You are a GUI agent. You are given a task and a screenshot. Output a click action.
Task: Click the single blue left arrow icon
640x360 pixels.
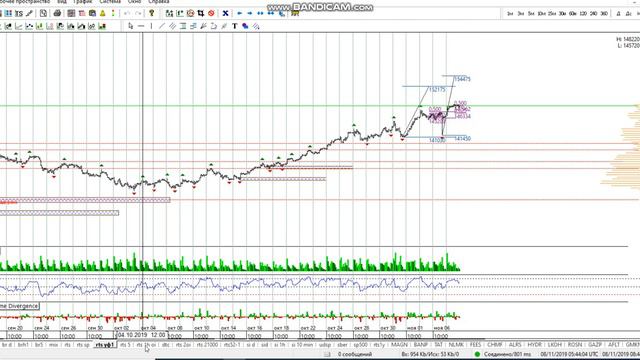[x=240, y=13]
